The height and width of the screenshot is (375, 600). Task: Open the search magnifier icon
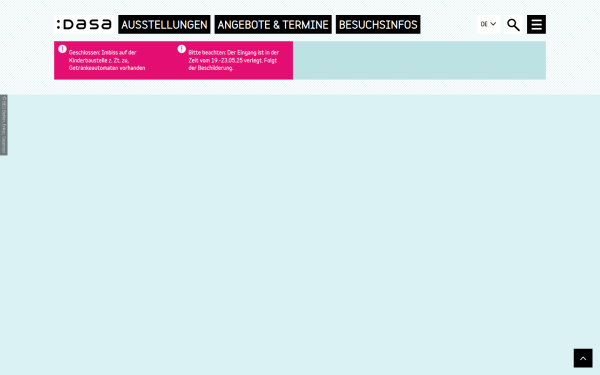click(513, 24)
